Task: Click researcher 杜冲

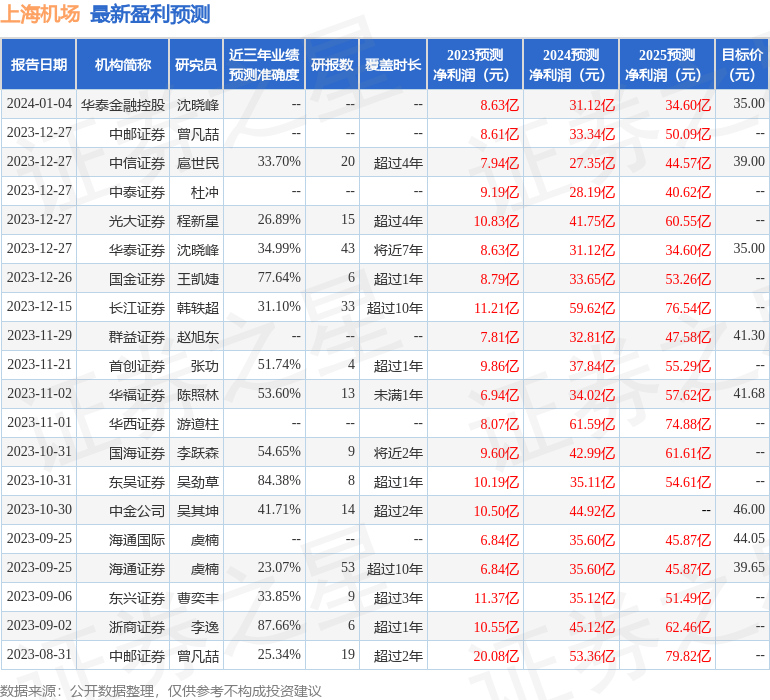Action: pyautogui.click(x=205, y=192)
